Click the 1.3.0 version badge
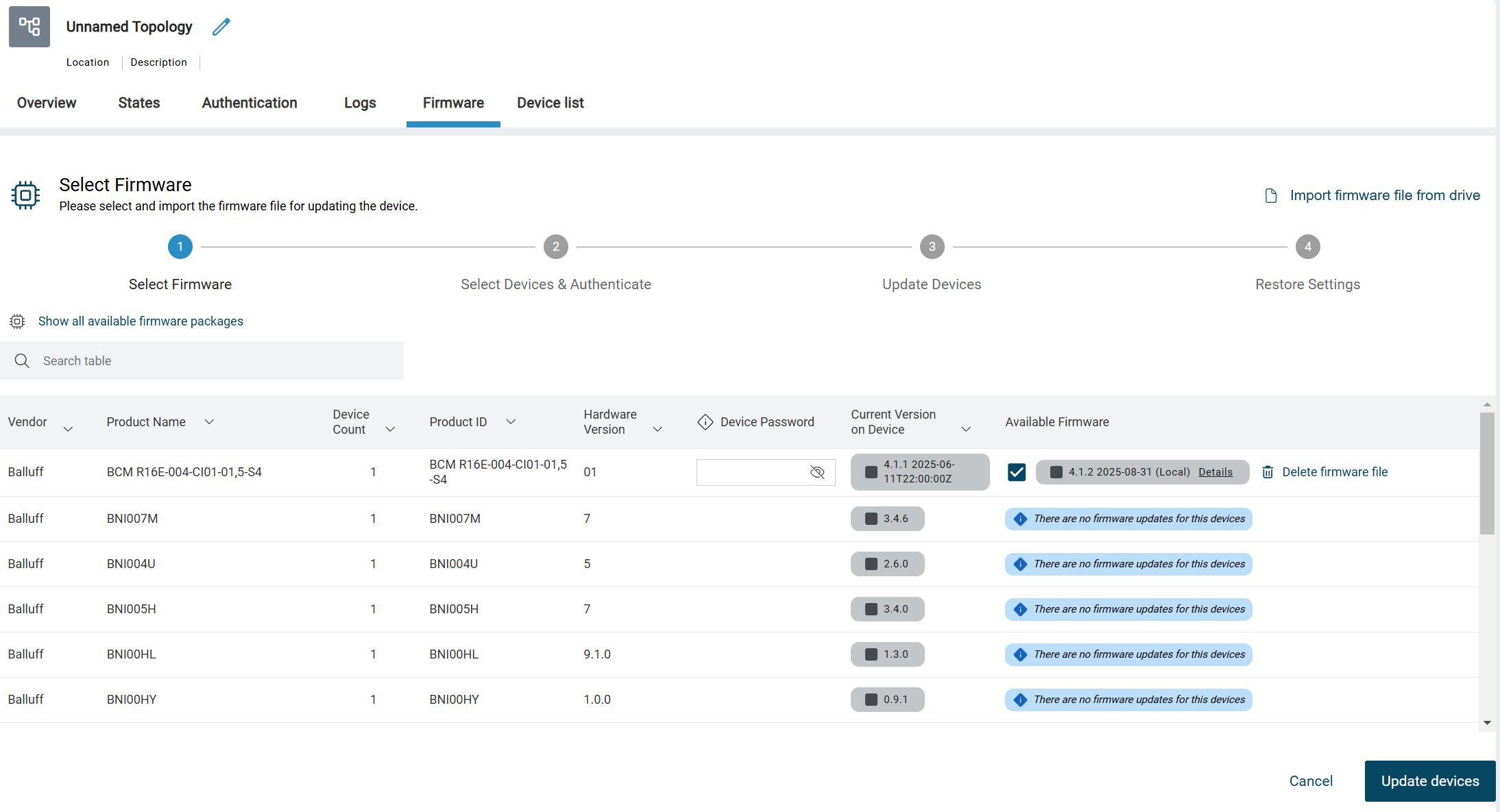 click(888, 654)
